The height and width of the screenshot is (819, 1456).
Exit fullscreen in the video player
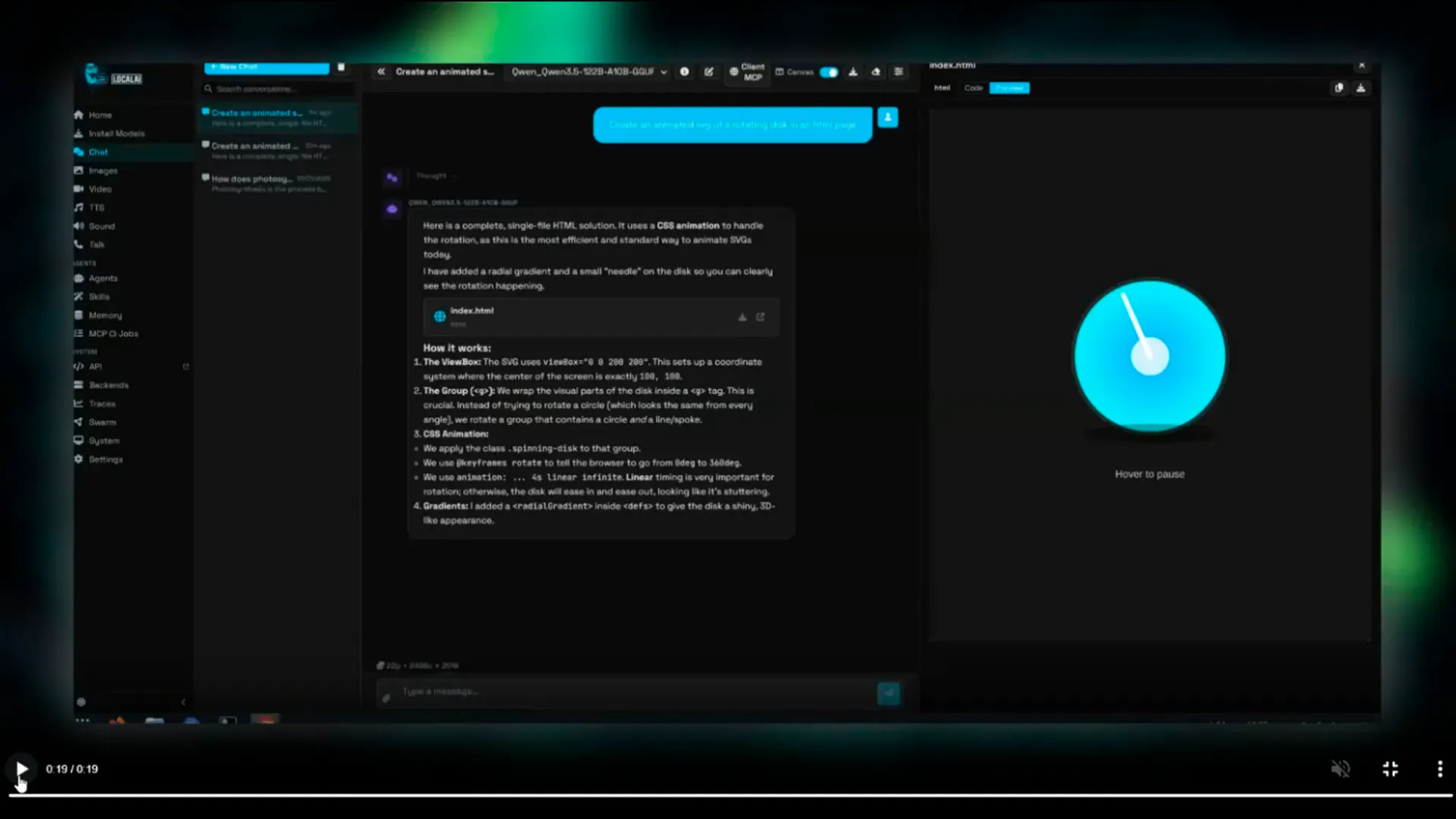(1390, 769)
